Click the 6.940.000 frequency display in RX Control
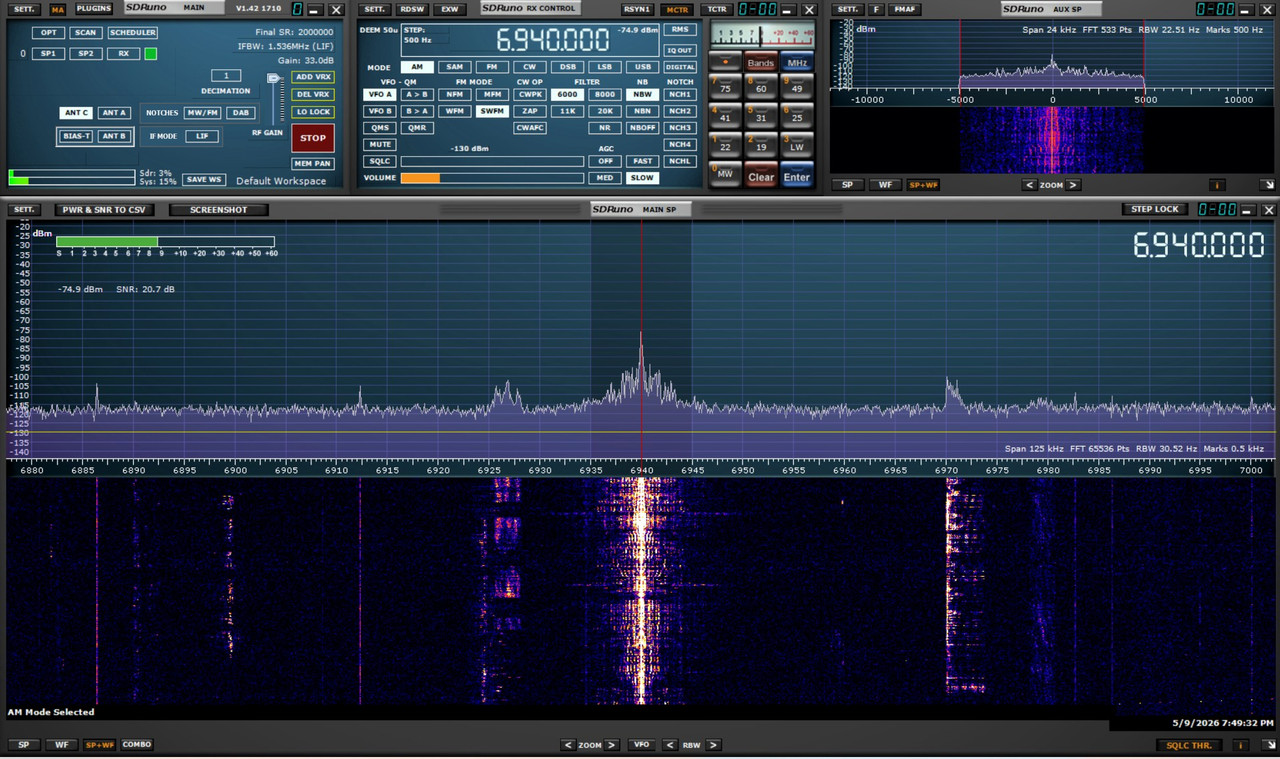The image size is (1280, 759). [553, 40]
